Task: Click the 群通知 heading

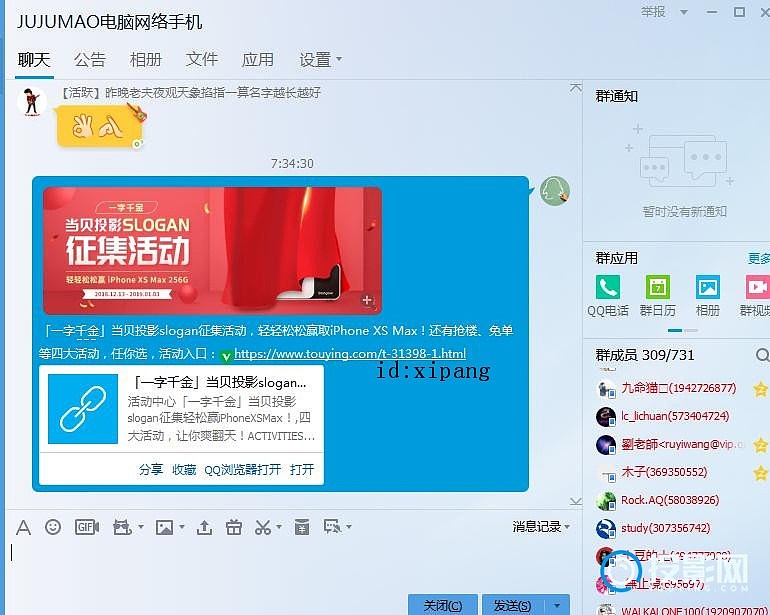Action: coord(617,96)
